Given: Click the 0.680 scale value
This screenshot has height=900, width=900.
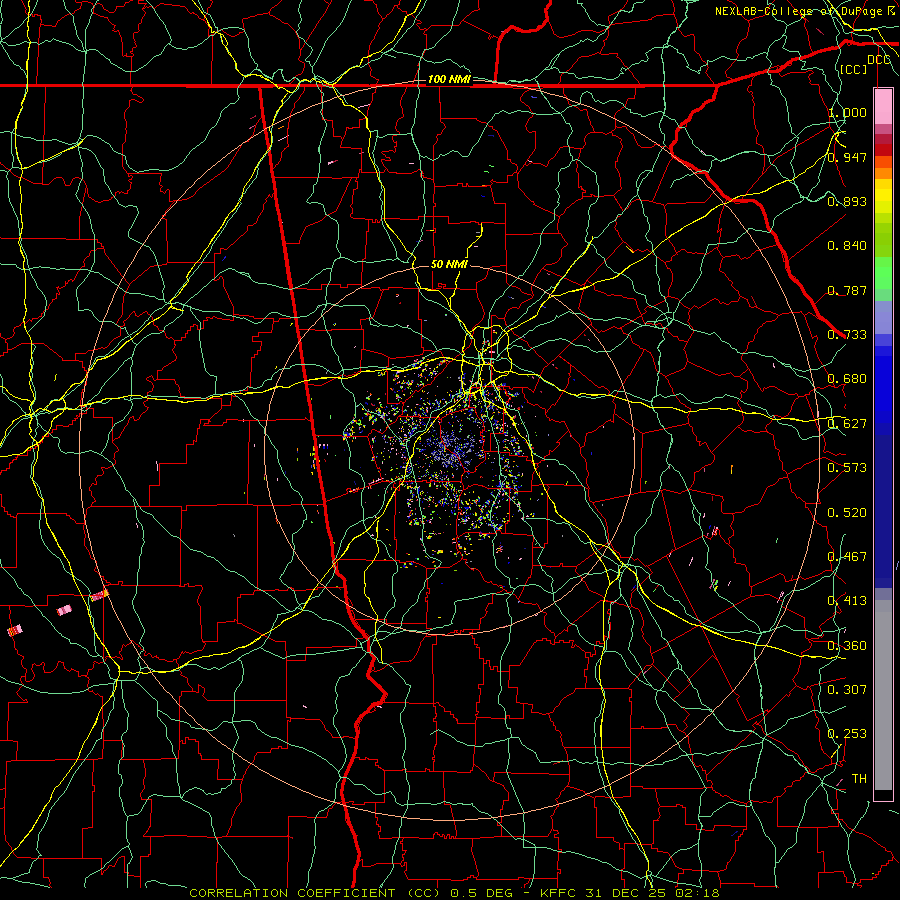Looking at the screenshot, I should point(847,379).
